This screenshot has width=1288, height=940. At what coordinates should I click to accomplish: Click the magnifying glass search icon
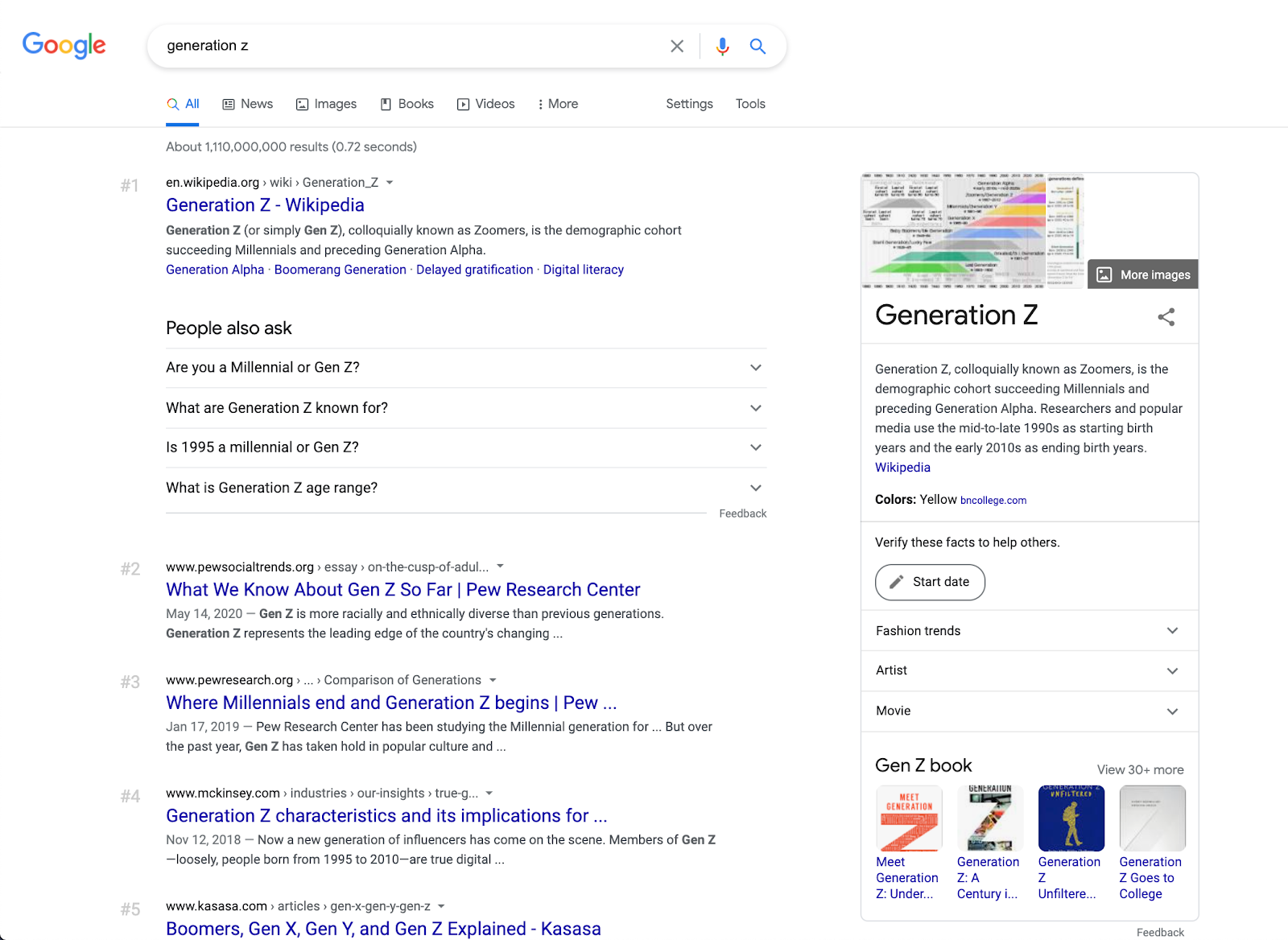click(x=758, y=46)
